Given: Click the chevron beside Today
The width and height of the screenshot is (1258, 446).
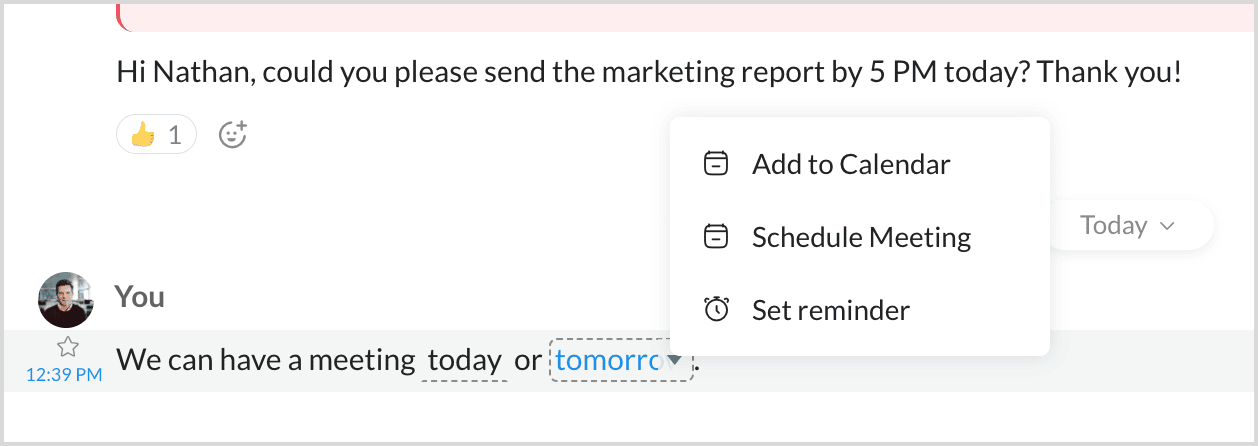Looking at the screenshot, I should point(1166,226).
